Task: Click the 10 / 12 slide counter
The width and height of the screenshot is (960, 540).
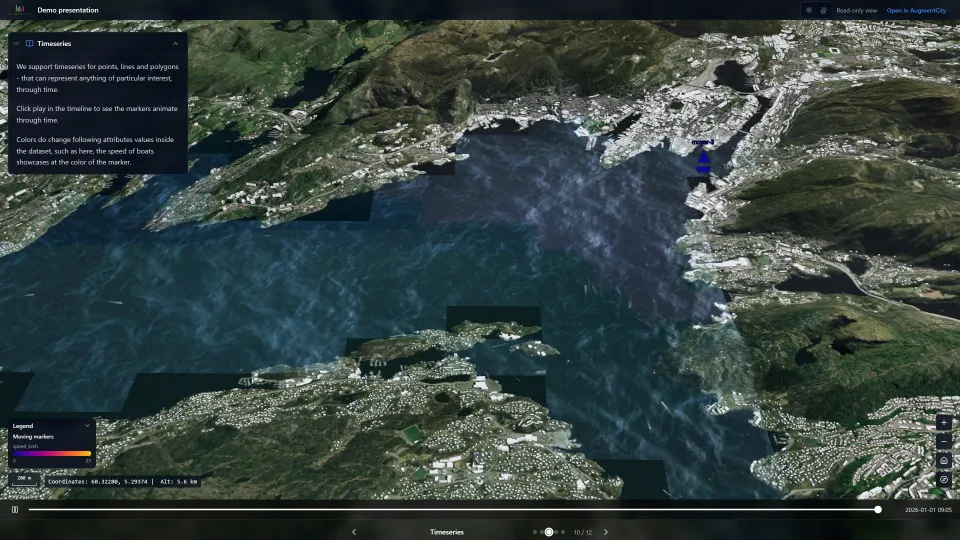Action: click(583, 533)
